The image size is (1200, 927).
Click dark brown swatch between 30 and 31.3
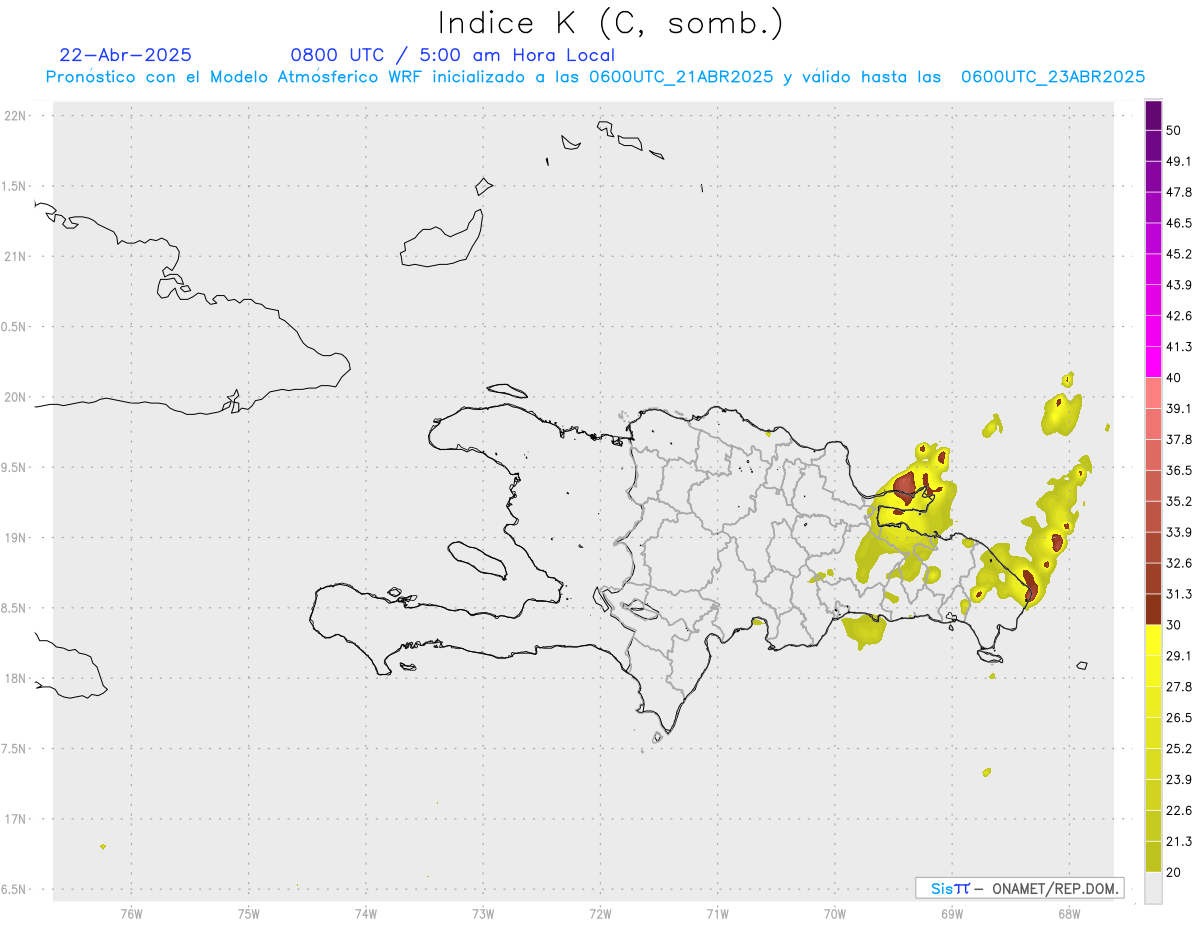tap(1153, 609)
